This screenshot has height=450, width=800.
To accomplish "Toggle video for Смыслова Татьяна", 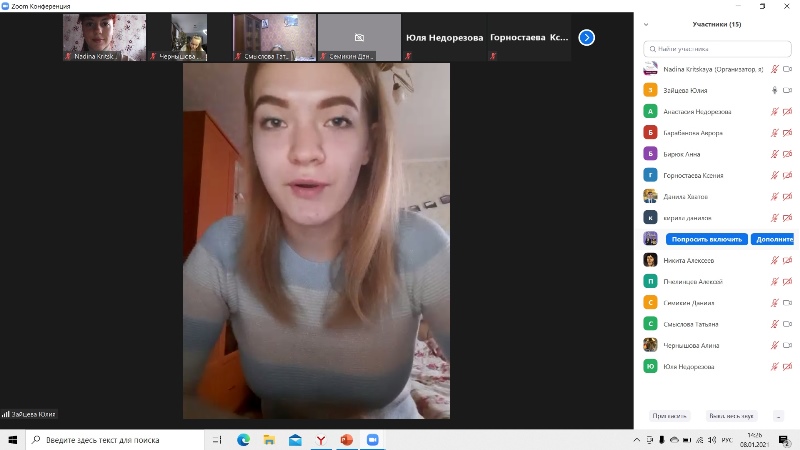I will pyautogui.click(x=787, y=324).
